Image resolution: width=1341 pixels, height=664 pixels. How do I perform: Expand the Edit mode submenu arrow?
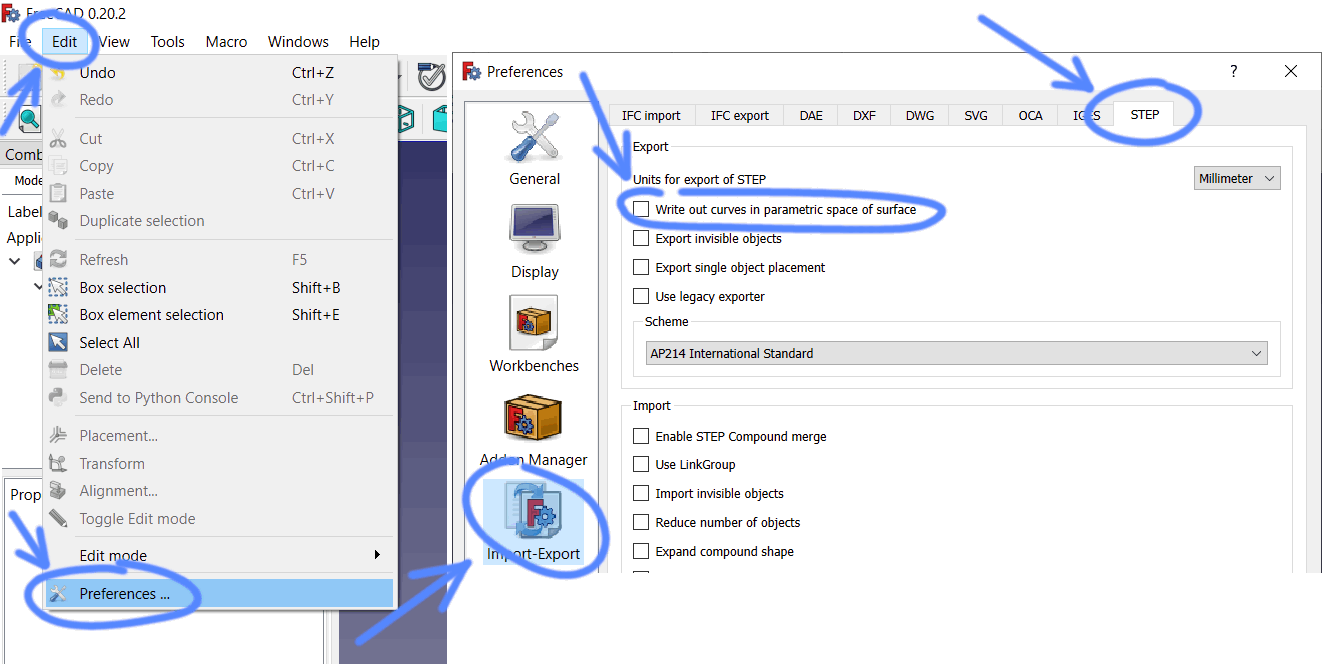(x=377, y=555)
